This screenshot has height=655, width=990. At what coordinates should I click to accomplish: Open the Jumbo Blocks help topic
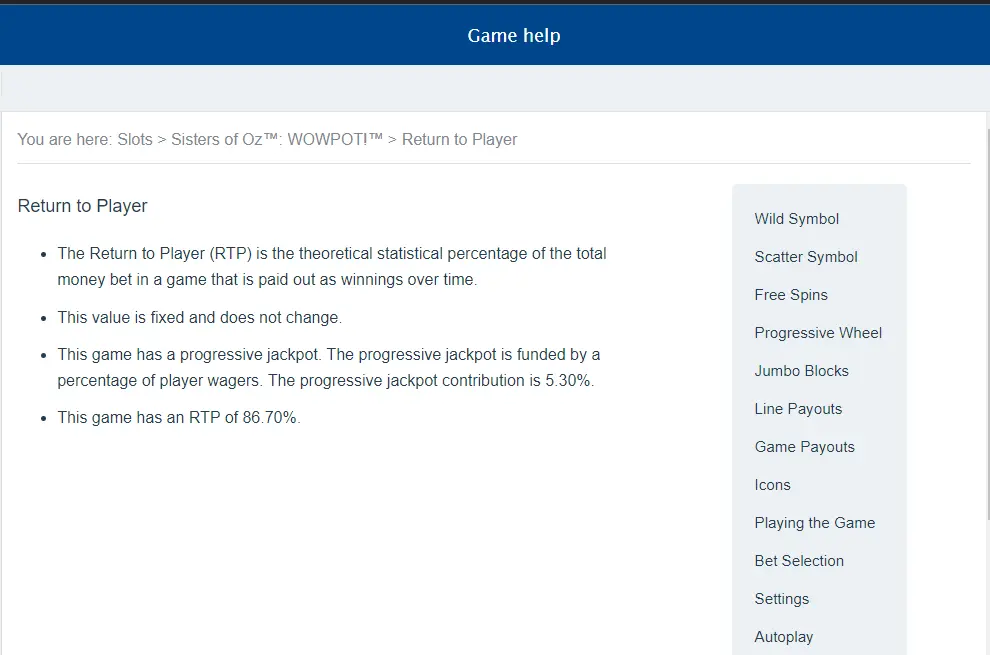point(801,370)
